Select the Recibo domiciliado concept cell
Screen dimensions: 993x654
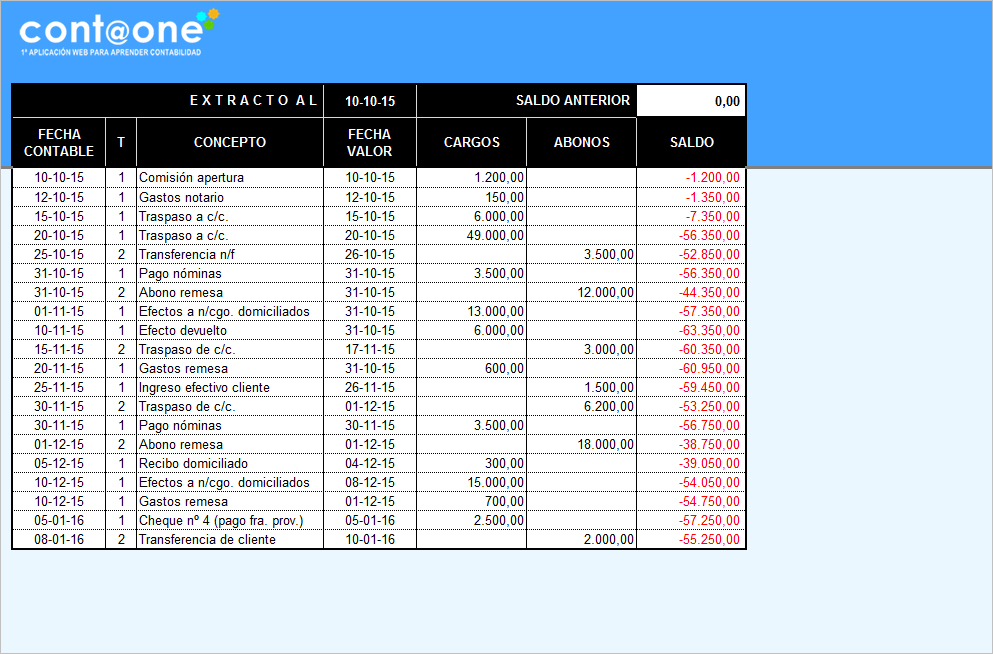(230, 463)
